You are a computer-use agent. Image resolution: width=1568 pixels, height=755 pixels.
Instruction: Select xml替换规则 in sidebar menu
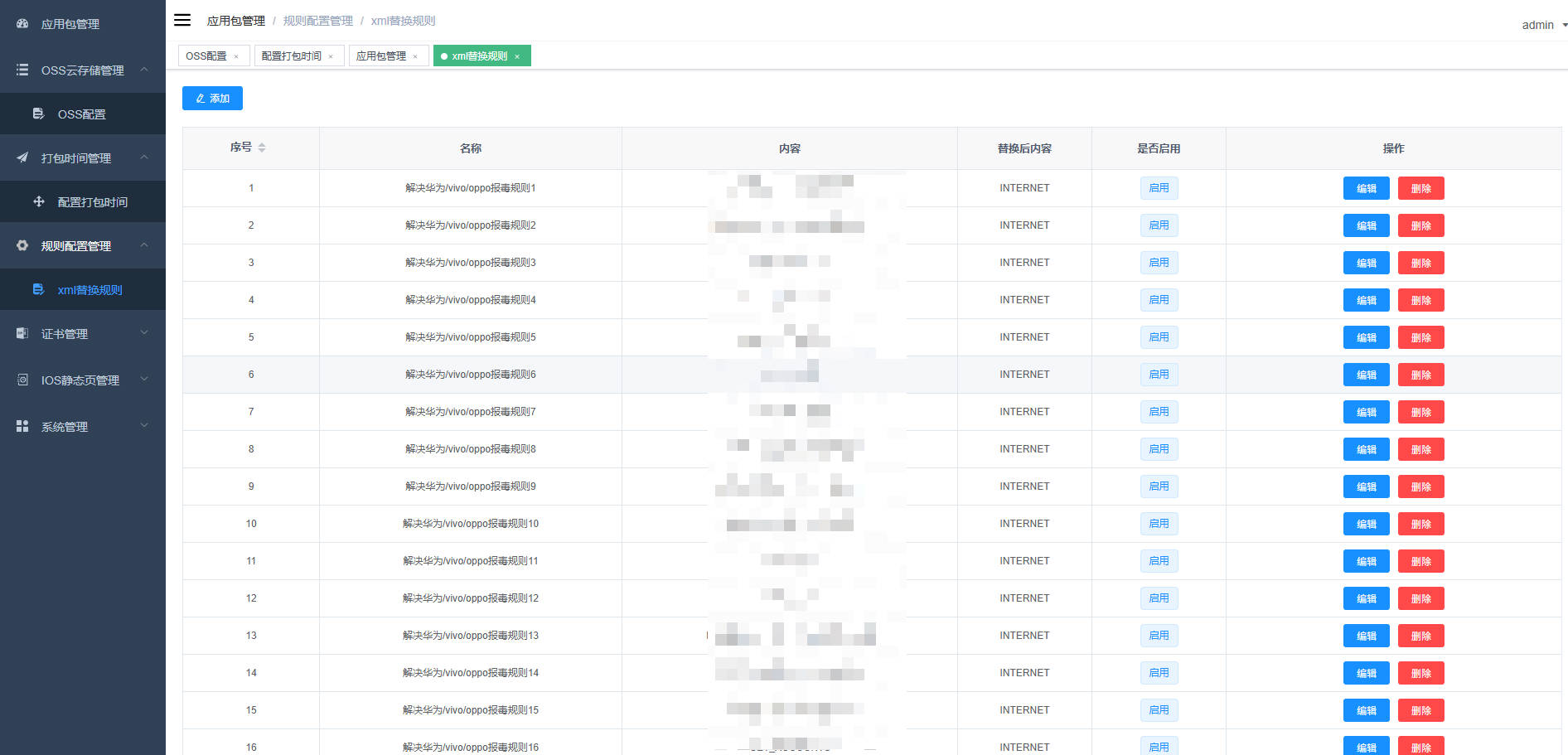(90, 290)
